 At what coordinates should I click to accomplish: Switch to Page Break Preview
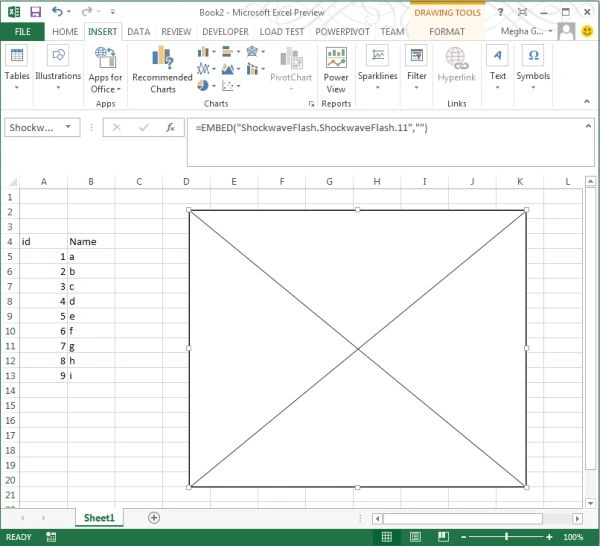click(x=443, y=537)
